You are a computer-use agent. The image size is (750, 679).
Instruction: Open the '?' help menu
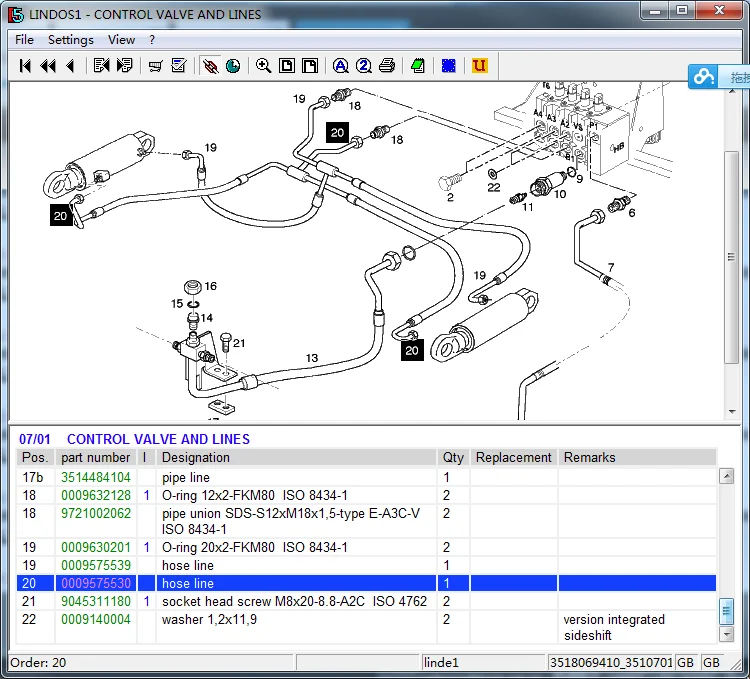tap(152, 40)
